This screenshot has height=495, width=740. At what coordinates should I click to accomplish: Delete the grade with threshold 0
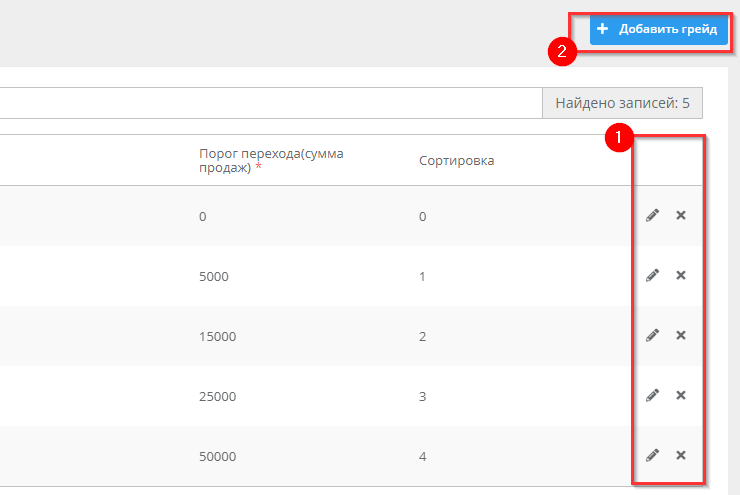click(x=681, y=215)
